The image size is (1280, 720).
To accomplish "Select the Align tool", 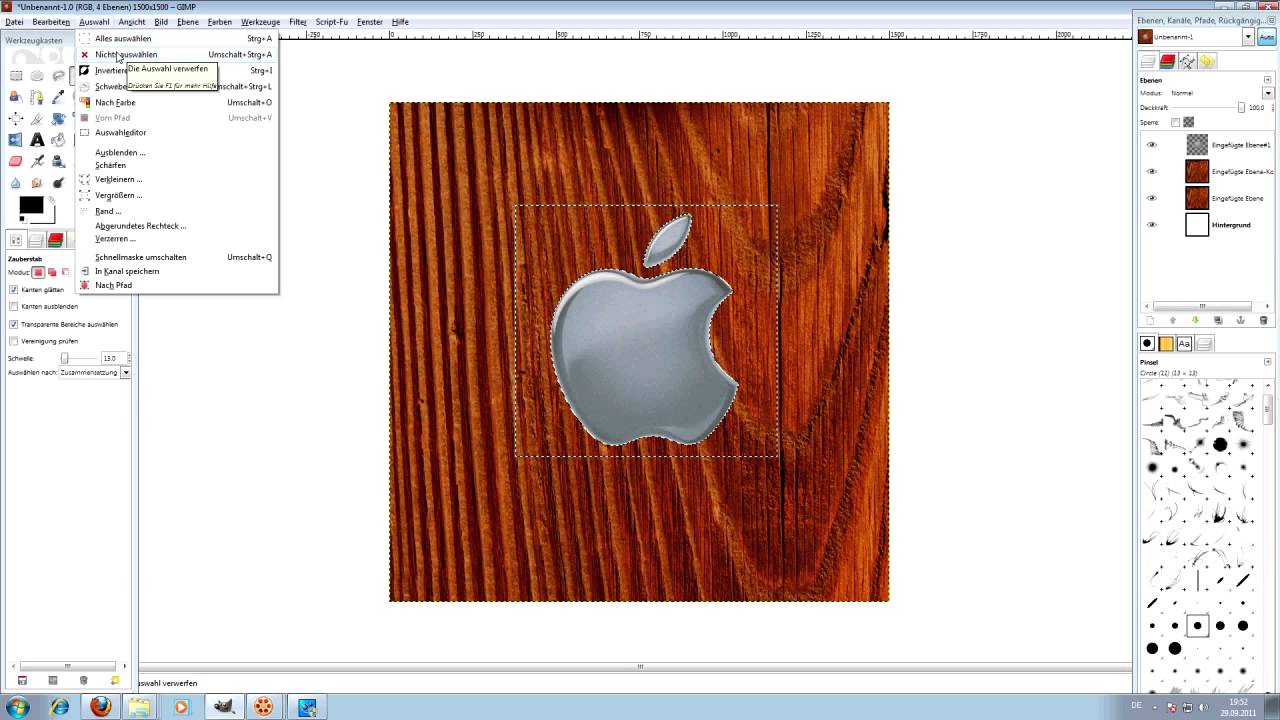I will (16, 118).
